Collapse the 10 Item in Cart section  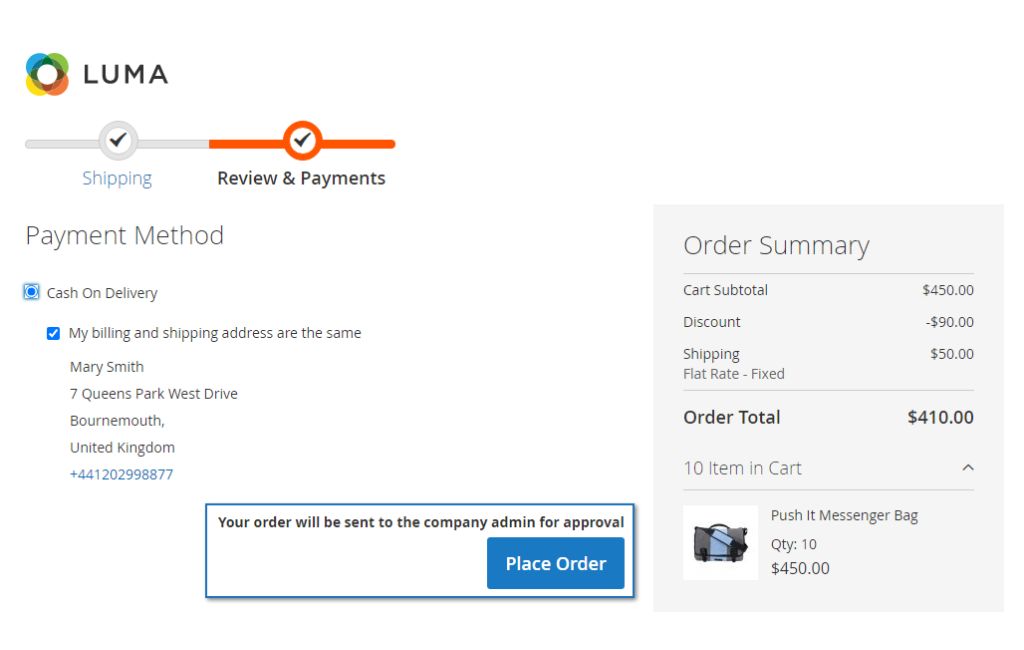[x=968, y=468]
